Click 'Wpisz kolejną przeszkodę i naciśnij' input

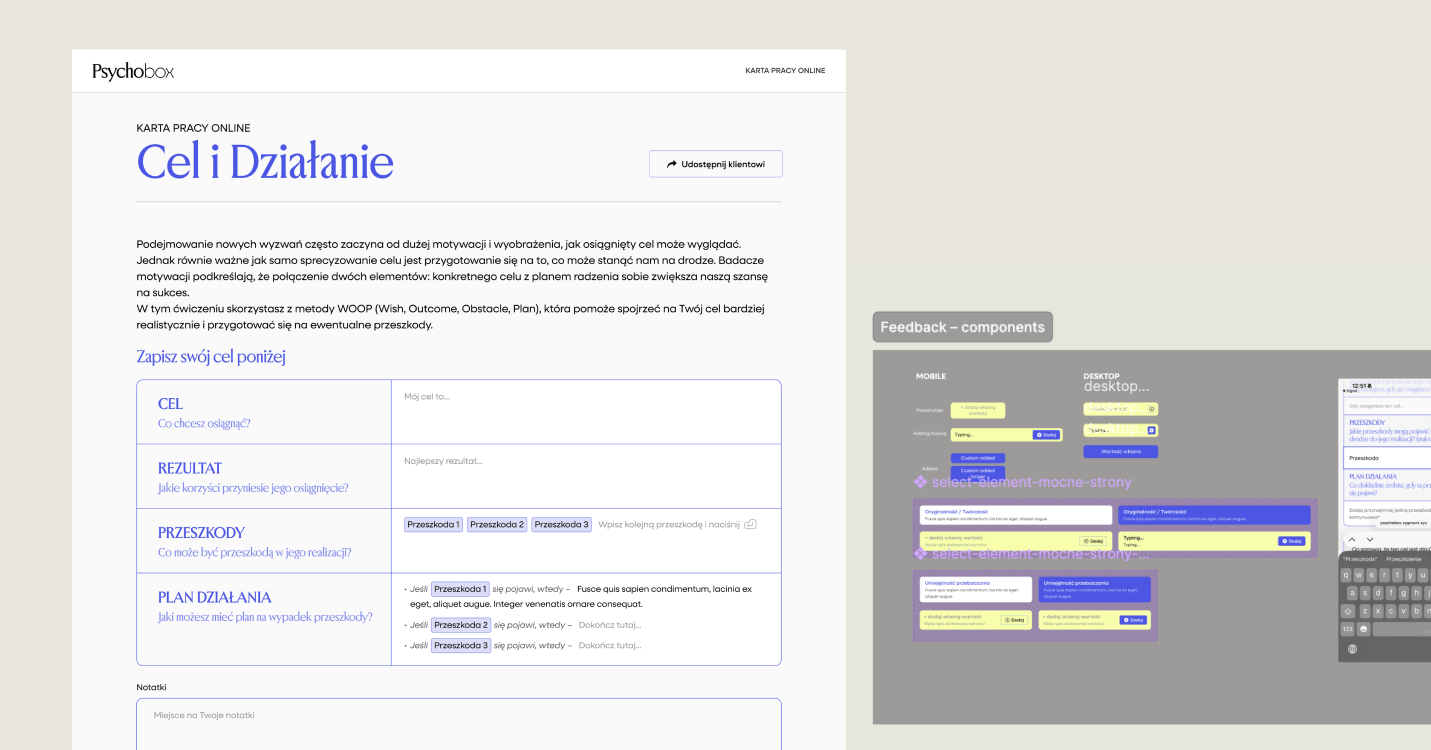point(668,524)
